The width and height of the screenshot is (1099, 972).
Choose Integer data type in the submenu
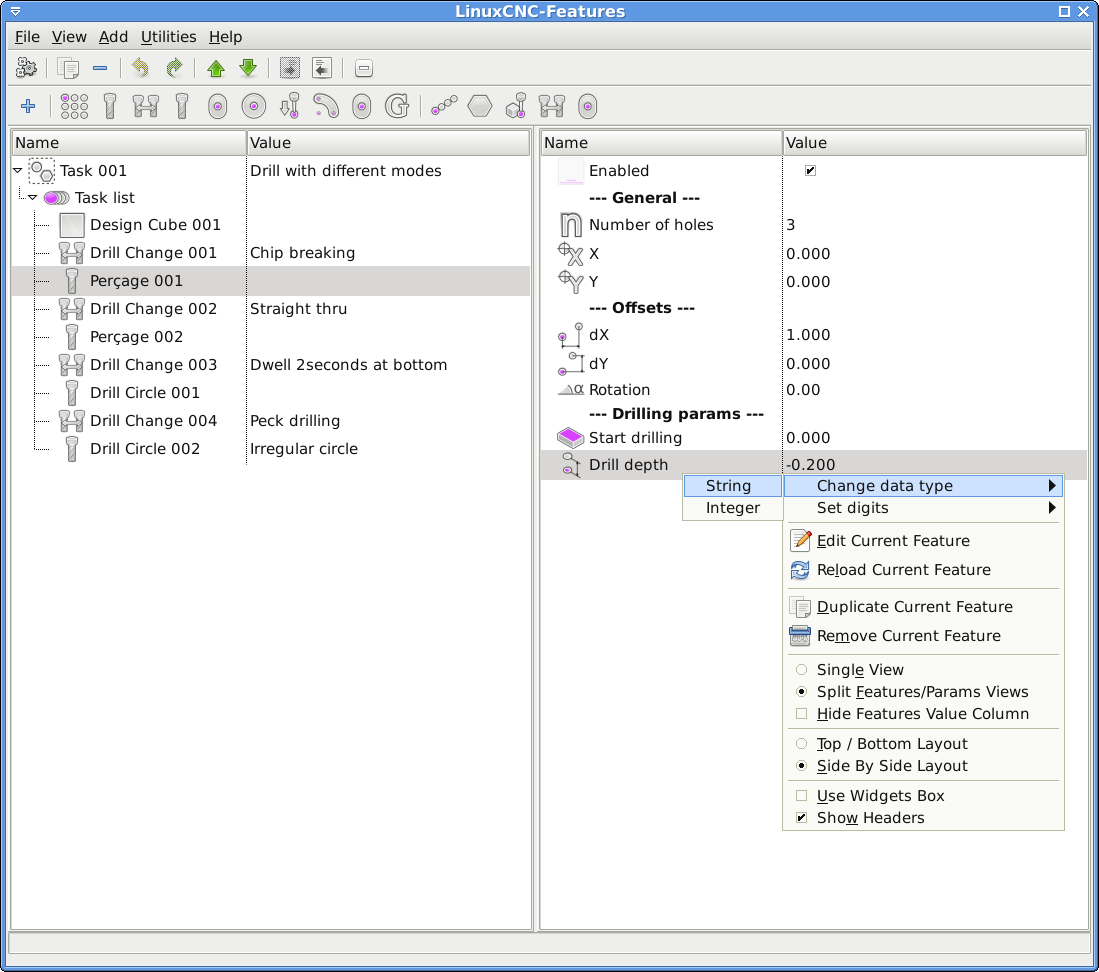tap(733, 508)
